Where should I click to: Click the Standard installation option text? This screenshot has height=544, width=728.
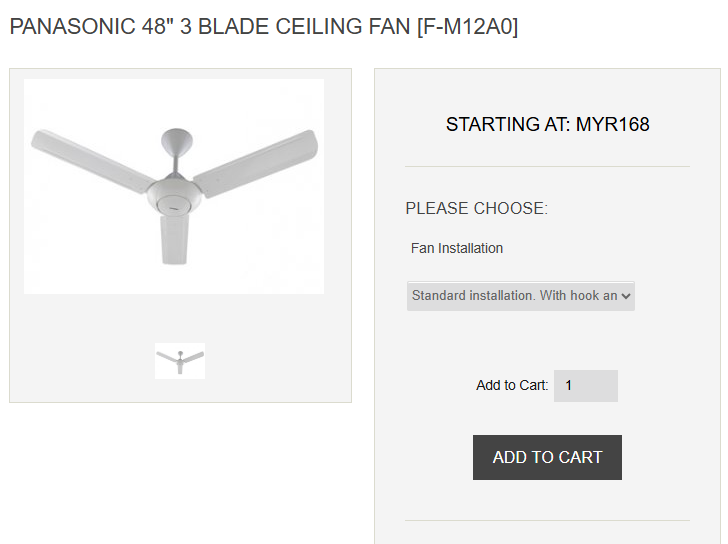tap(514, 296)
